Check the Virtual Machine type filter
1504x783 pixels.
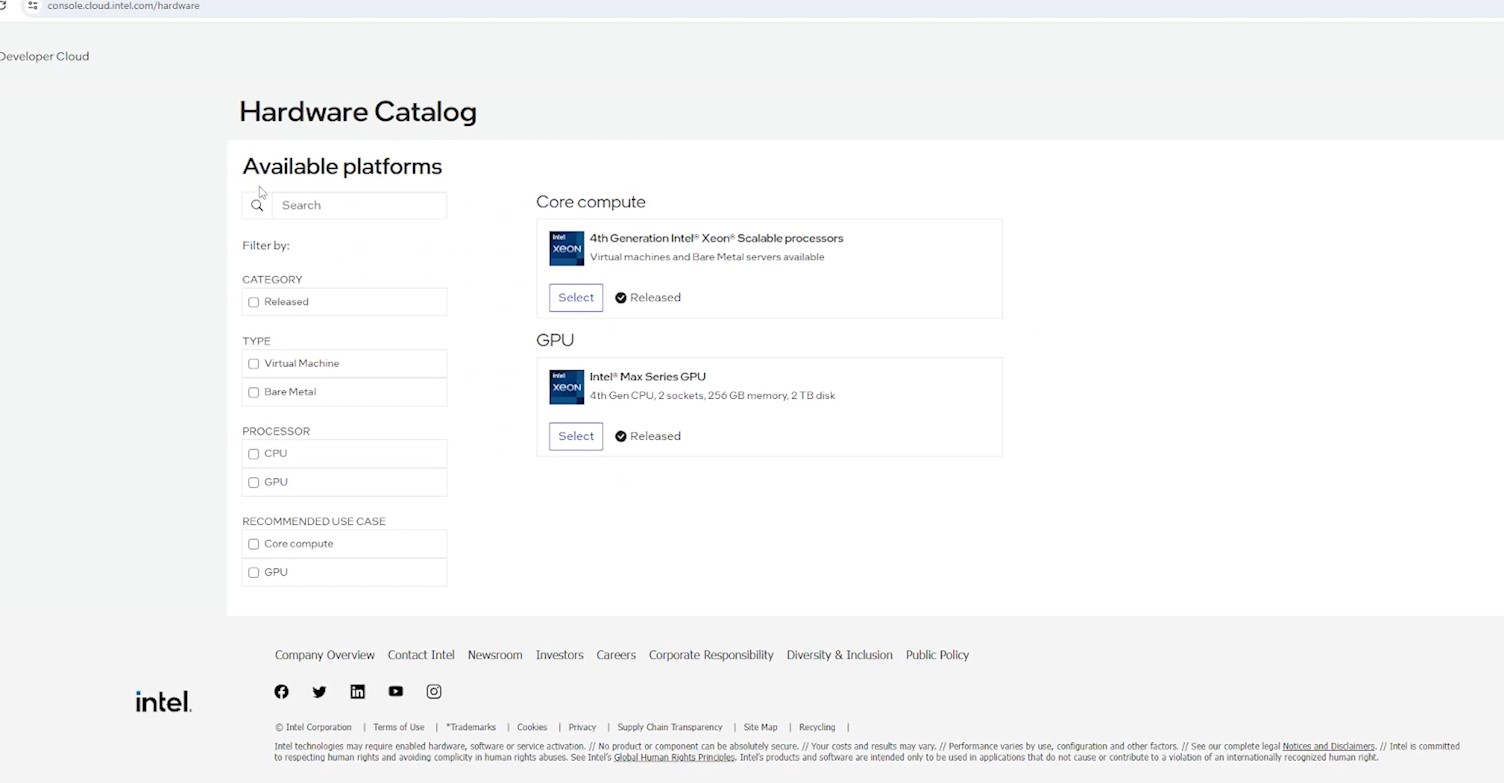coord(254,364)
